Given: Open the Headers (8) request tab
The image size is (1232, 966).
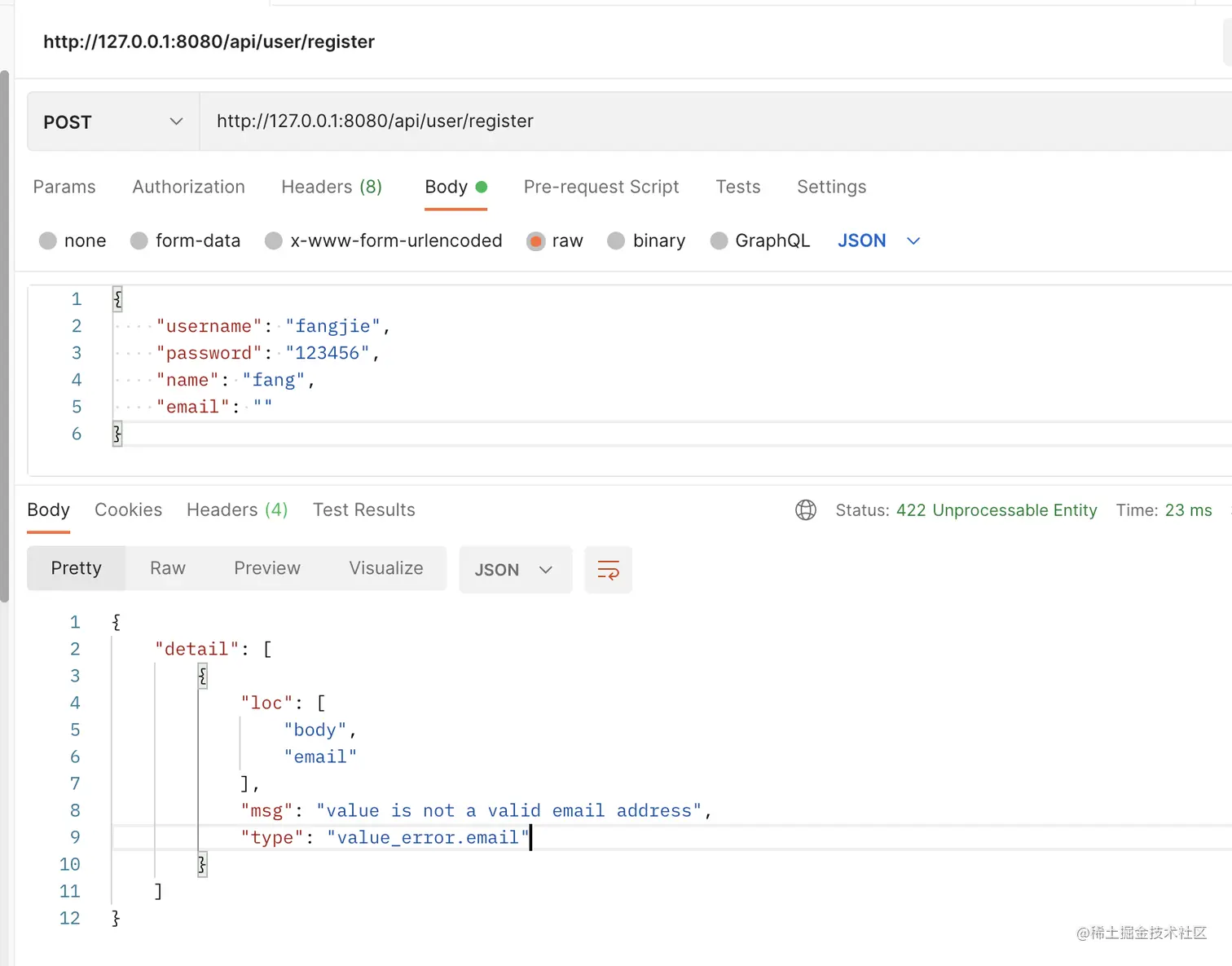Looking at the screenshot, I should coord(331,187).
